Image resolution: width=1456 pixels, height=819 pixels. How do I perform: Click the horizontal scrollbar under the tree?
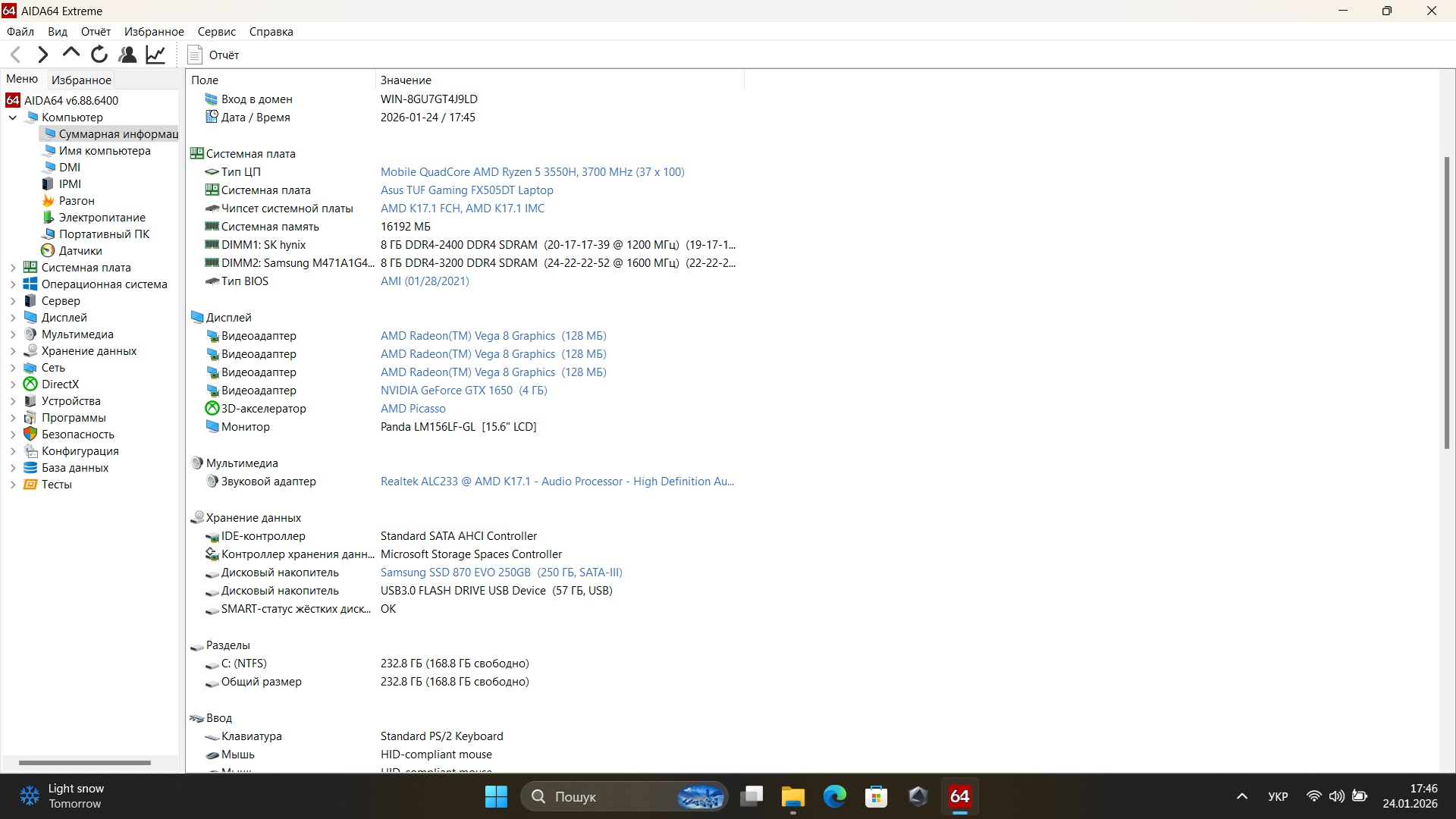click(x=84, y=763)
